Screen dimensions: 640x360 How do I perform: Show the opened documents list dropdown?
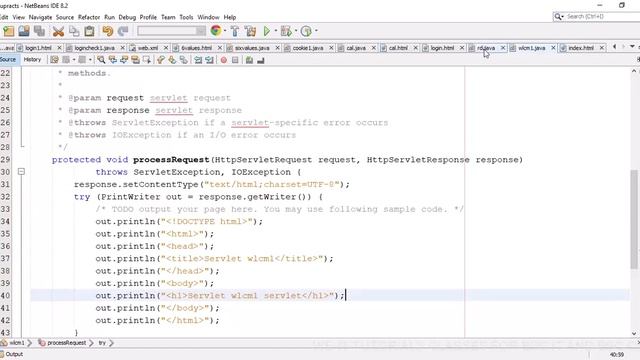(x=632, y=47)
